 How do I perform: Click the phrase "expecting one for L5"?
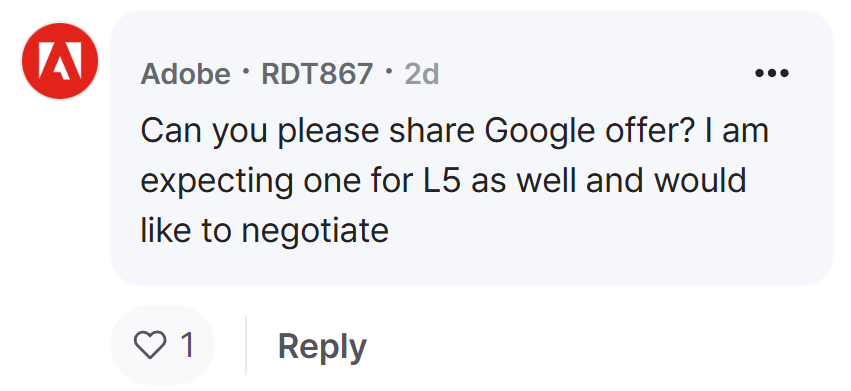pos(301,182)
